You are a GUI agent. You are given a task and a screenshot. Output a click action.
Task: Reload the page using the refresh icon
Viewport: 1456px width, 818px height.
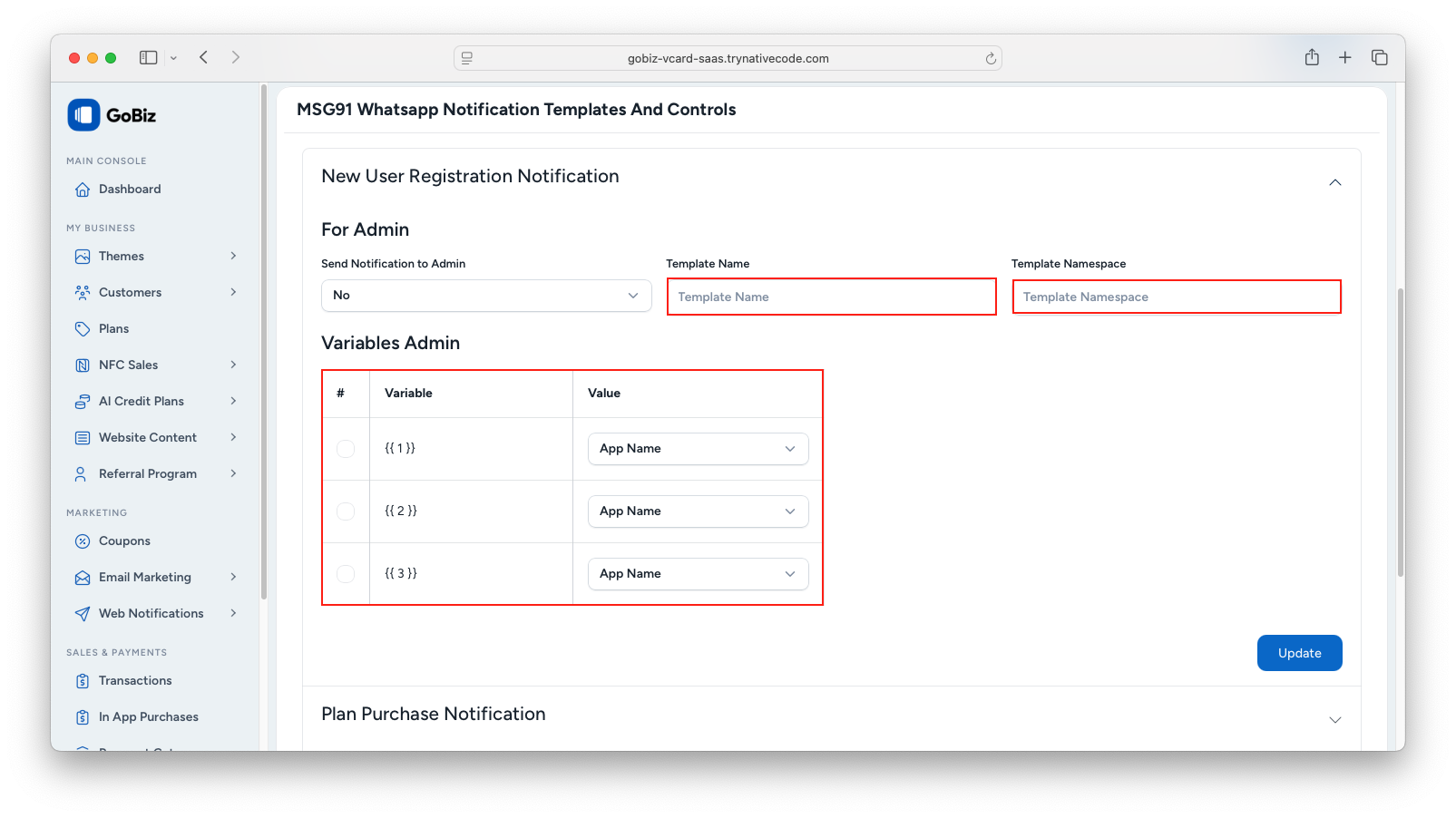pyautogui.click(x=991, y=59)
